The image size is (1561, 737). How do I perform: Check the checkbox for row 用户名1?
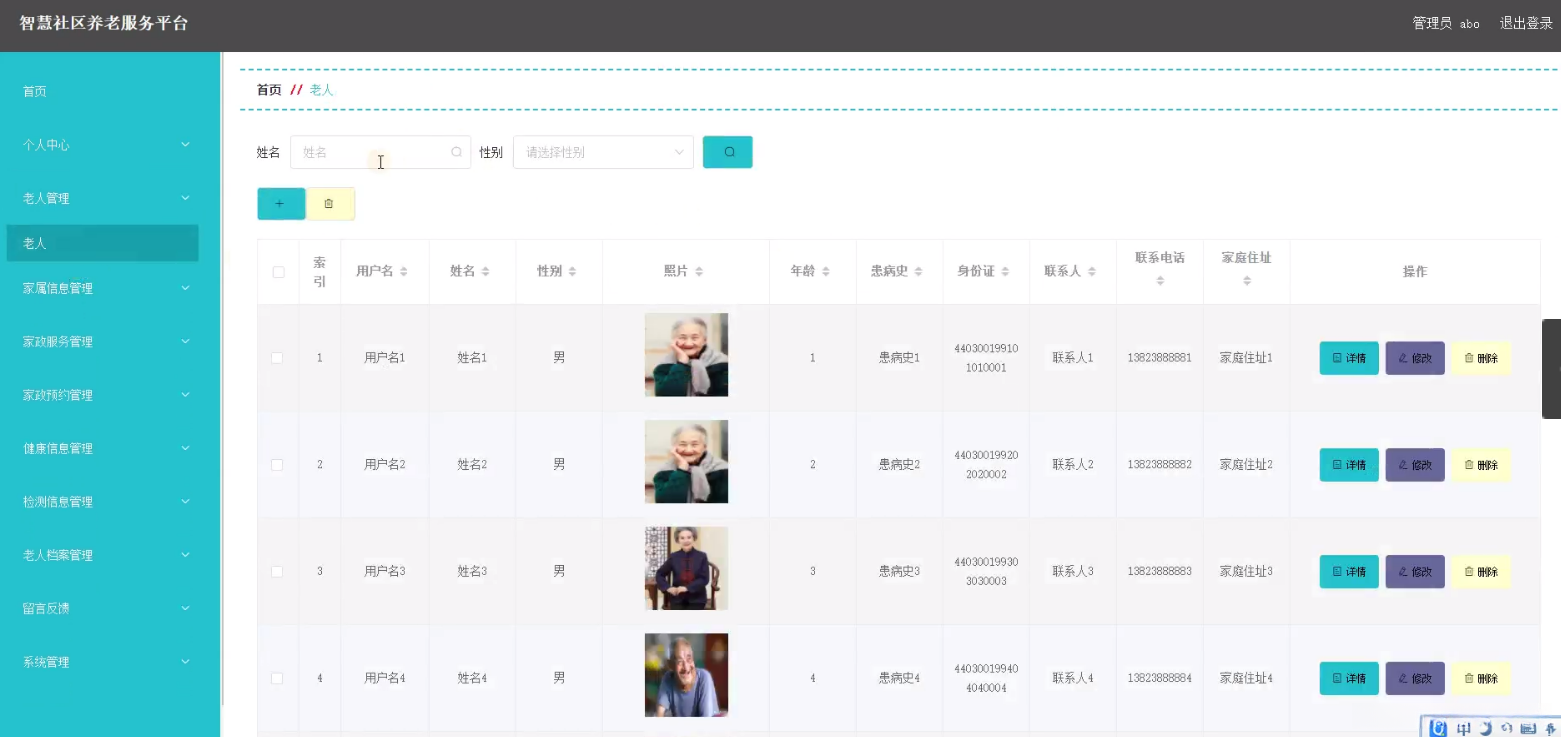point(277,358)
